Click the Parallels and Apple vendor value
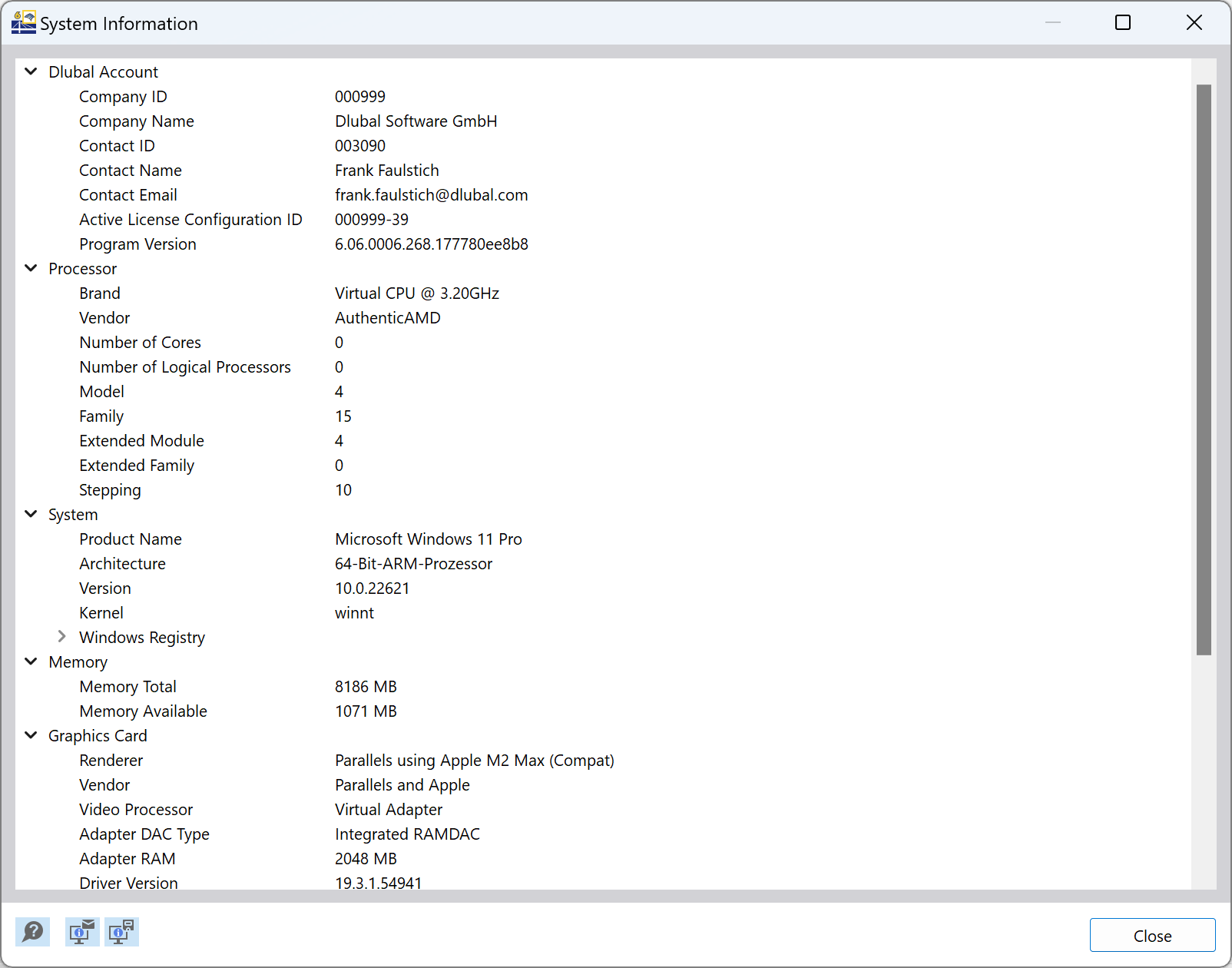Screen dimensions: 1232x968 coord(402,784)
